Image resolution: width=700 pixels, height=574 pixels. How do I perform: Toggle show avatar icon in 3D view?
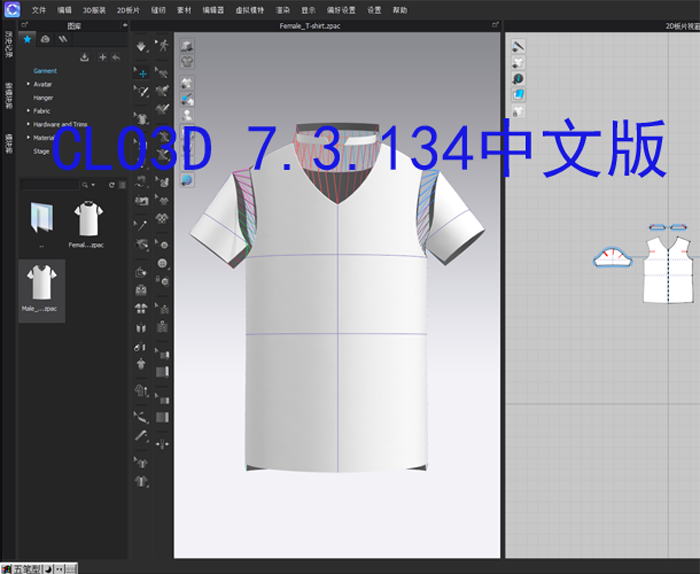(187, 115)
